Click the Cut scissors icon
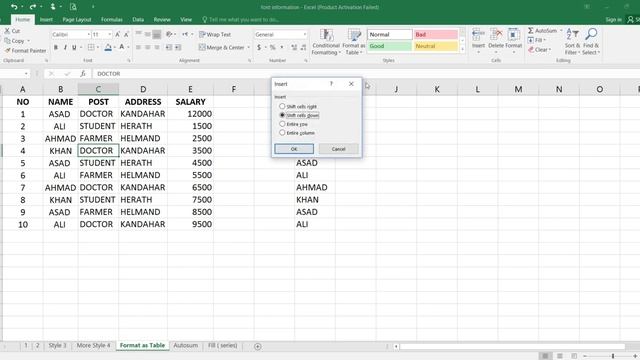640x360 pixels. 7,31
